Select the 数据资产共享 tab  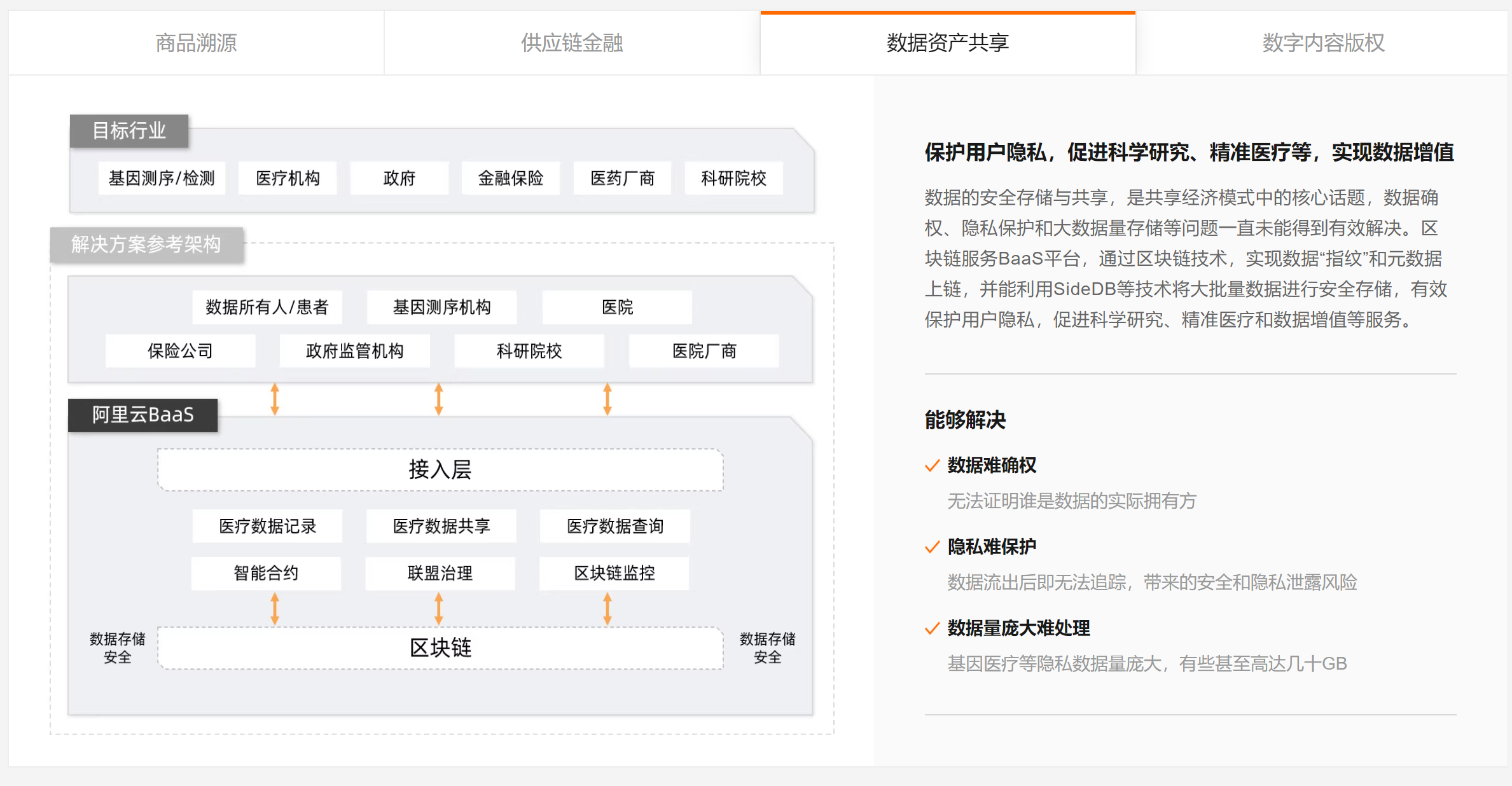point(947,43)
